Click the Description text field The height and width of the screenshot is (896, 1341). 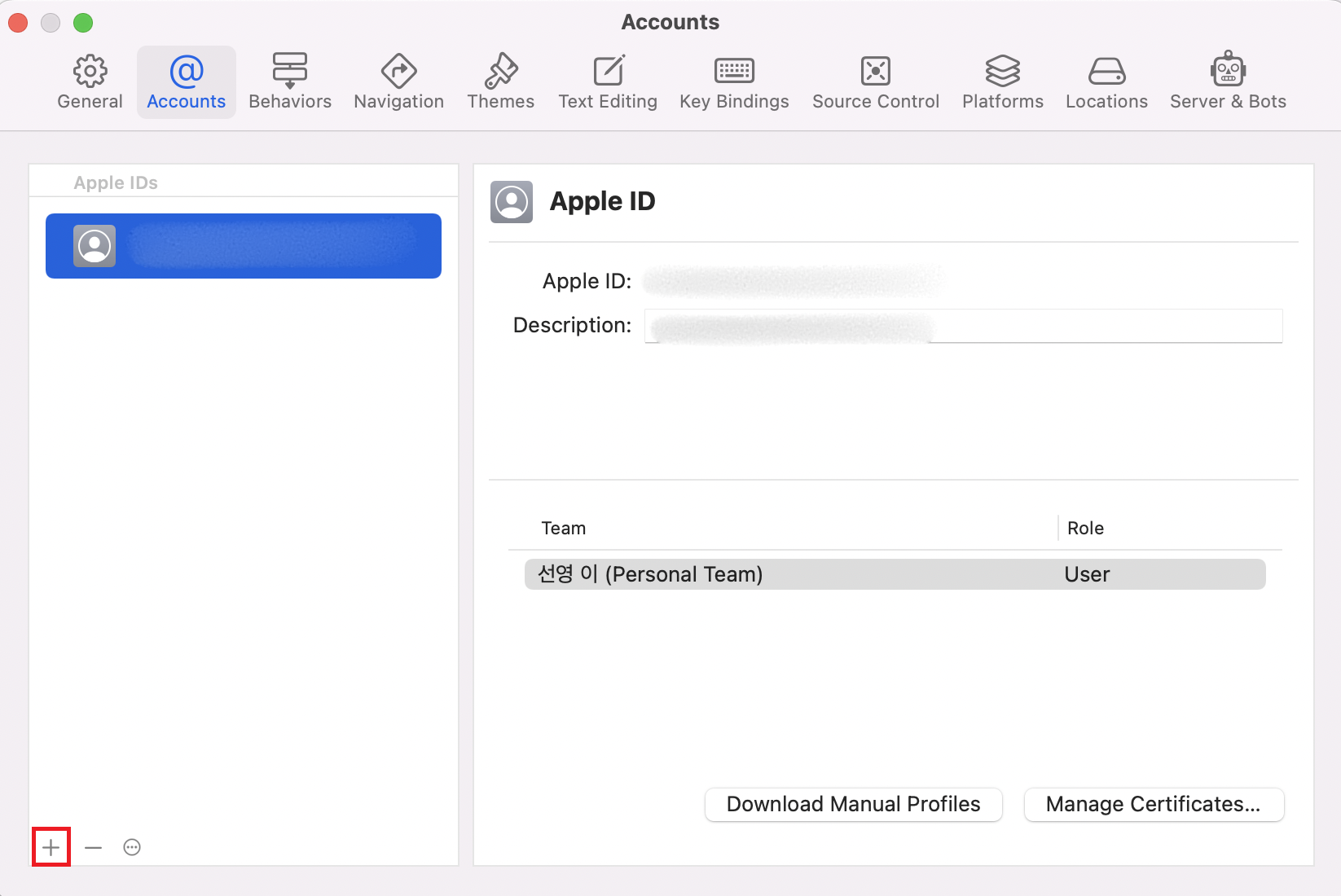point(964,326)
